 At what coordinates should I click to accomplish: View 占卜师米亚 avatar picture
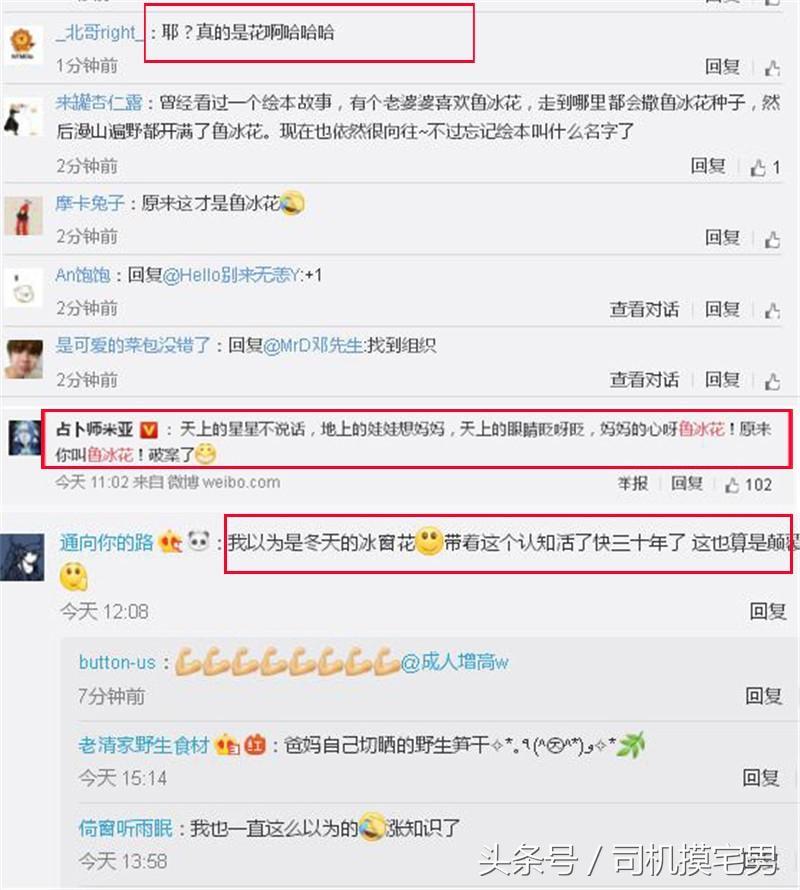point(24,438)
